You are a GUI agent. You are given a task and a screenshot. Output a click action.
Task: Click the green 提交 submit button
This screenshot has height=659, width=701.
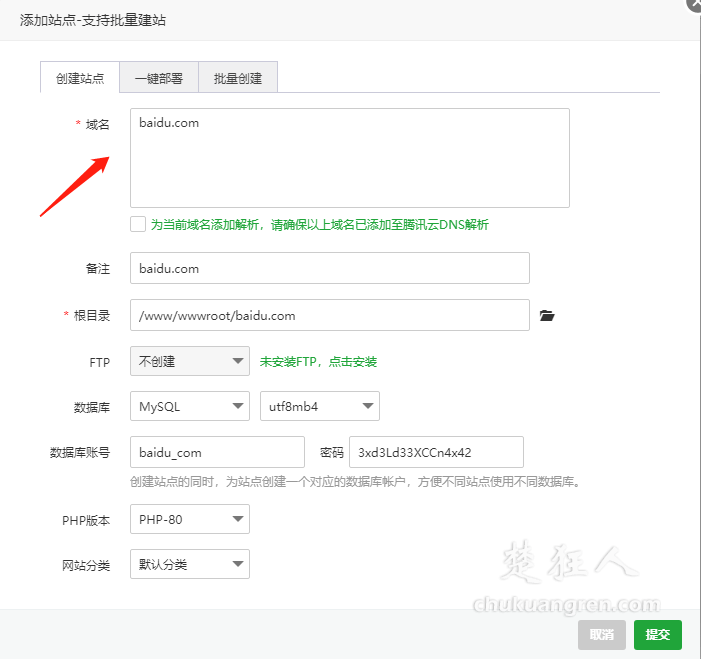(x=657, y=634)
